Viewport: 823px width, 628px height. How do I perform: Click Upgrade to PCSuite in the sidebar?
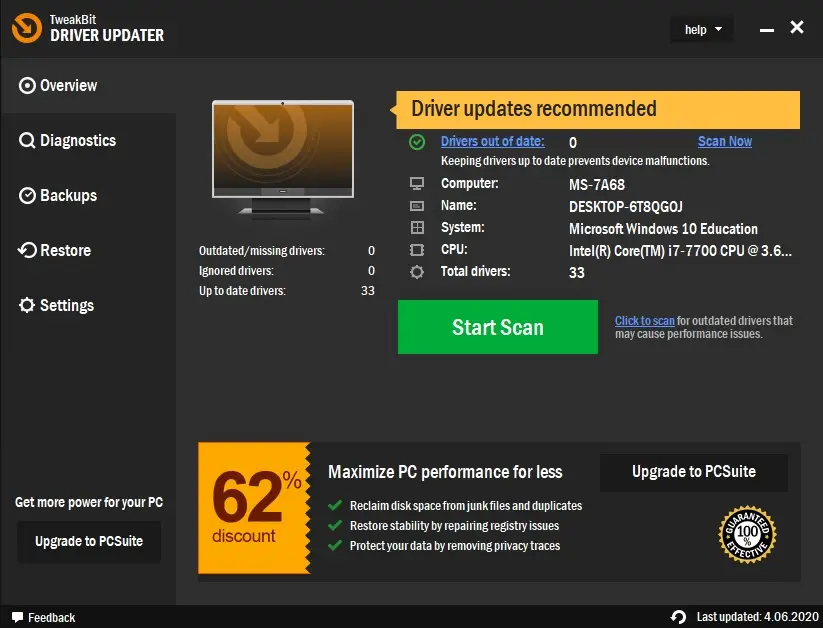(x=89, y=541)
